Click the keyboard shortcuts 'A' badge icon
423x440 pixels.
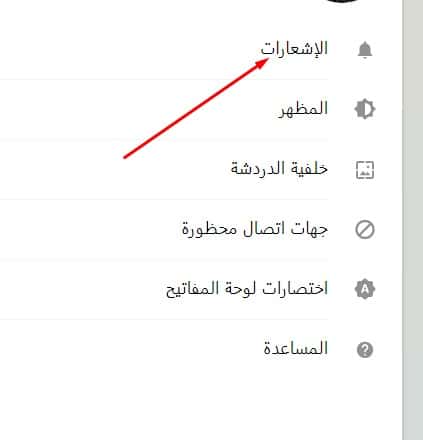[365, 289]
